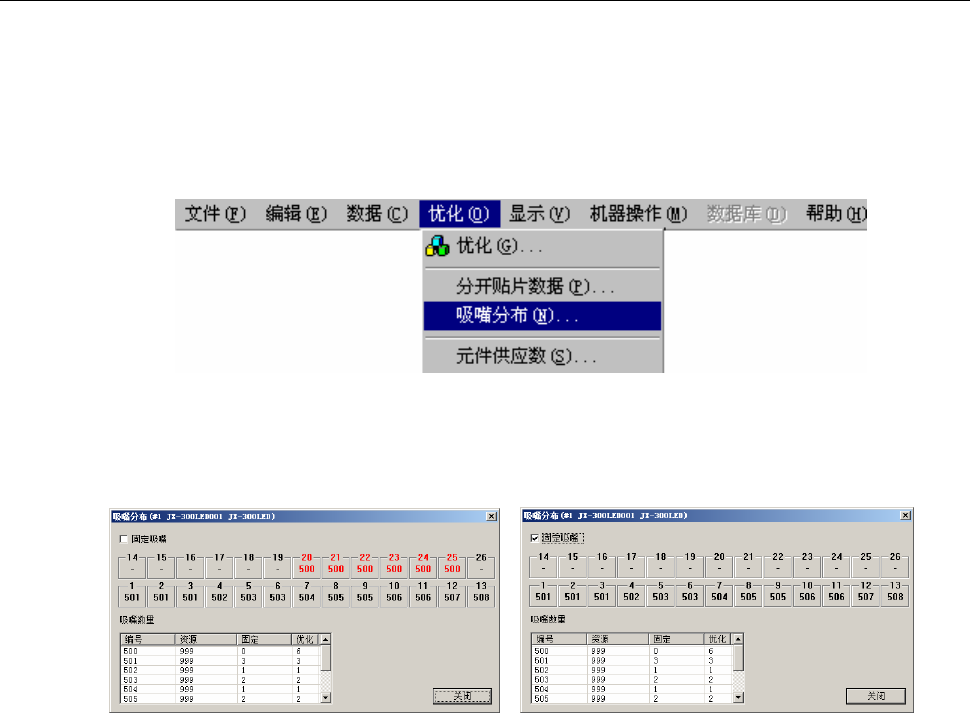Image resolution: width=970 pixels, height=713 pixels.
Task: Click nozzle slot 12 (507) in left dialog
Action: pos(452,593)
